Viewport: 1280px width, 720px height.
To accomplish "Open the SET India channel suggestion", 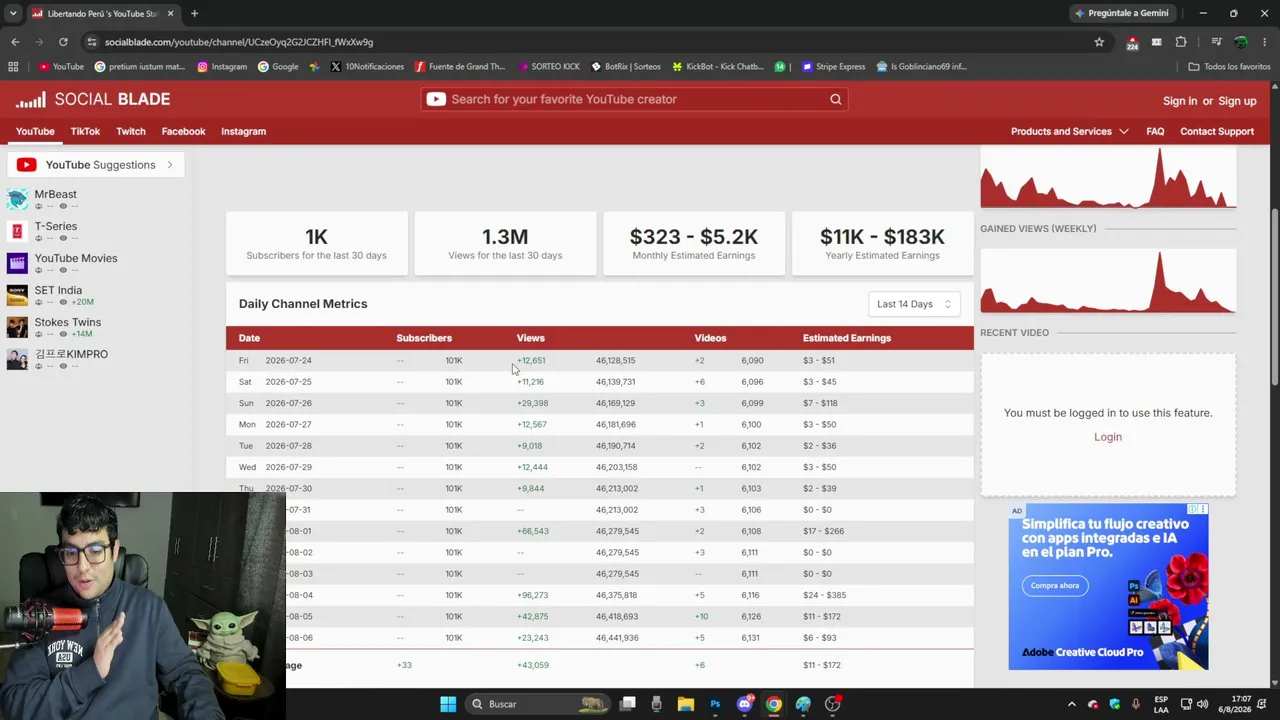I will 58,290.
